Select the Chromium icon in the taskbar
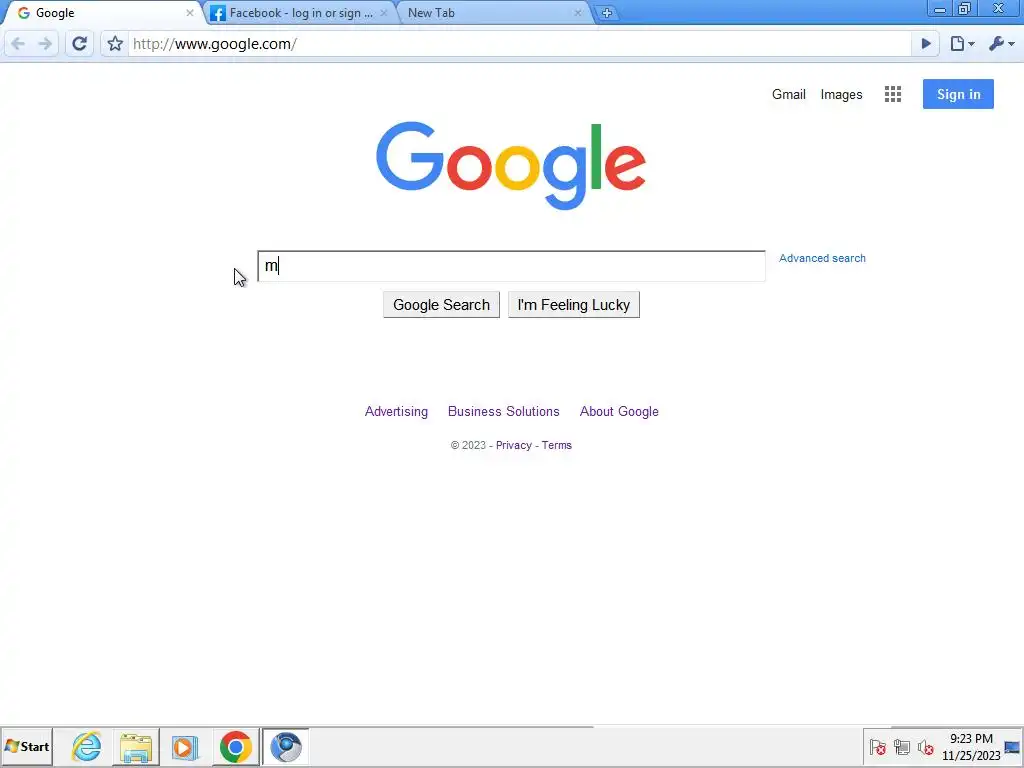The image size is (1024, 768). [x=285, y=746]
